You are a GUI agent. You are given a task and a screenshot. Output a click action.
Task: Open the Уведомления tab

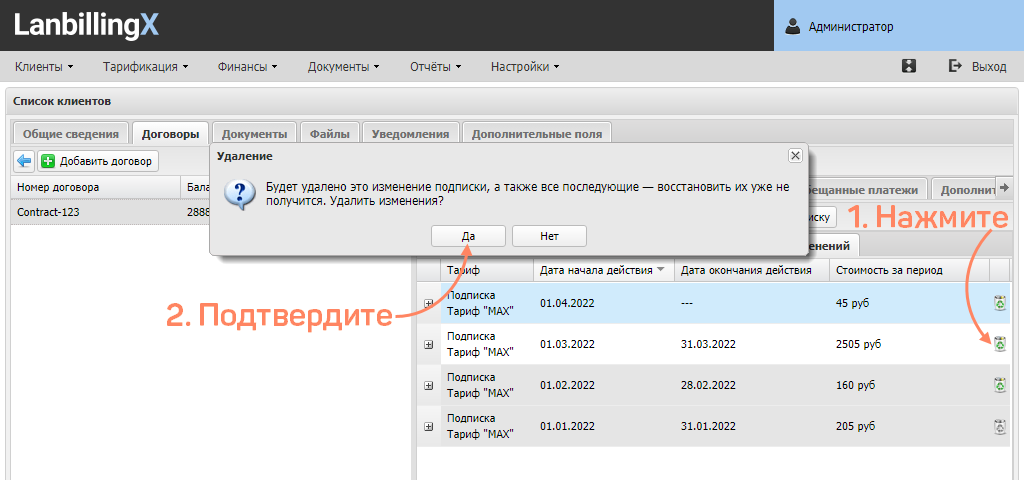pyautogui.click(x=410, y=134)
